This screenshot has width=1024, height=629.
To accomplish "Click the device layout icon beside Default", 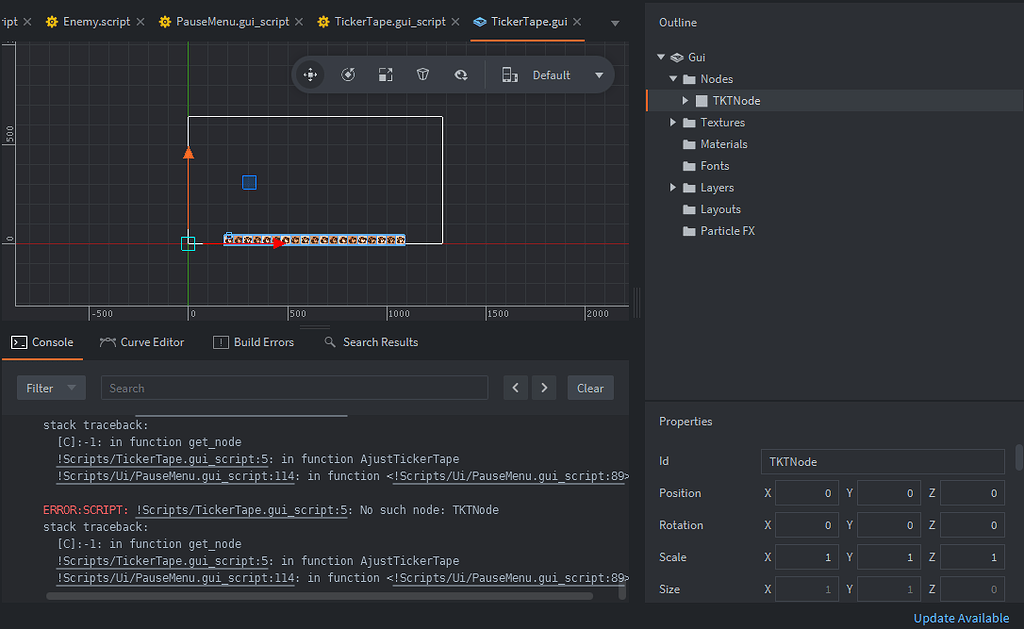I will coord(510,74).
